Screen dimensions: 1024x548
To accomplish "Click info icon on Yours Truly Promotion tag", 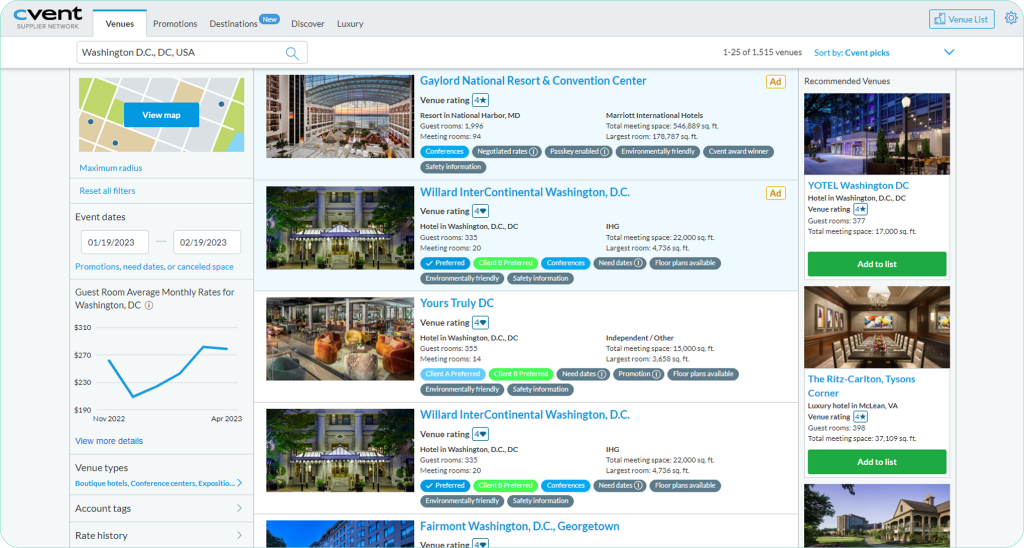I will 657,374.
